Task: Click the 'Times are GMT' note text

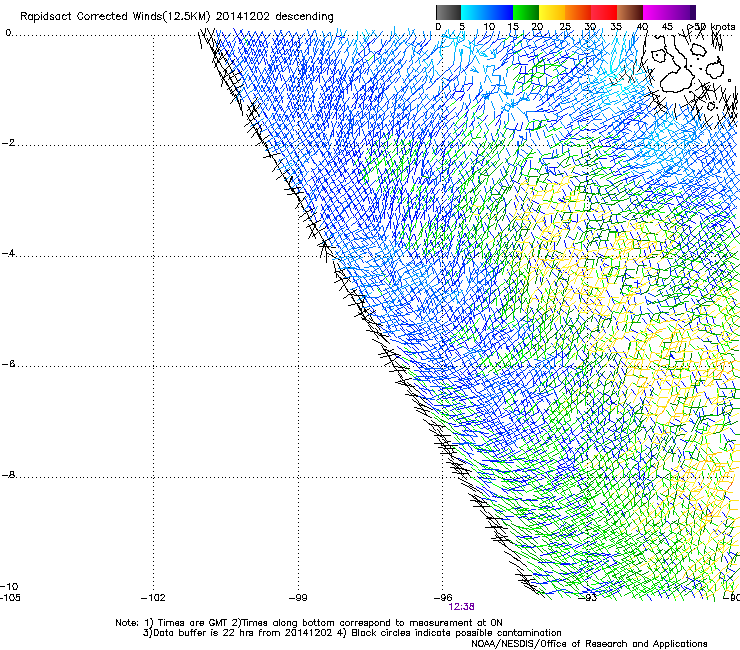Action: 193,623
